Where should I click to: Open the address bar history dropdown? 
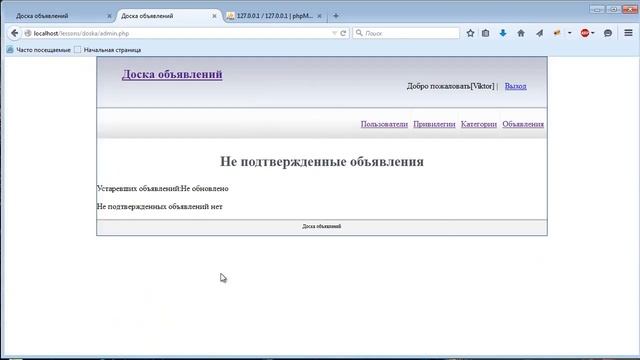334,33
